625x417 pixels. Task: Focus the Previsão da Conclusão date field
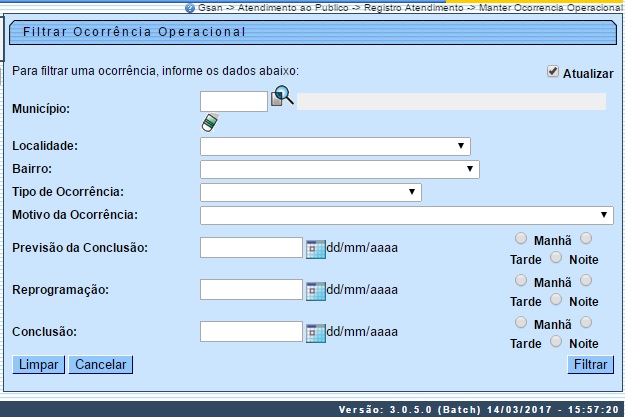click(251, 248)
